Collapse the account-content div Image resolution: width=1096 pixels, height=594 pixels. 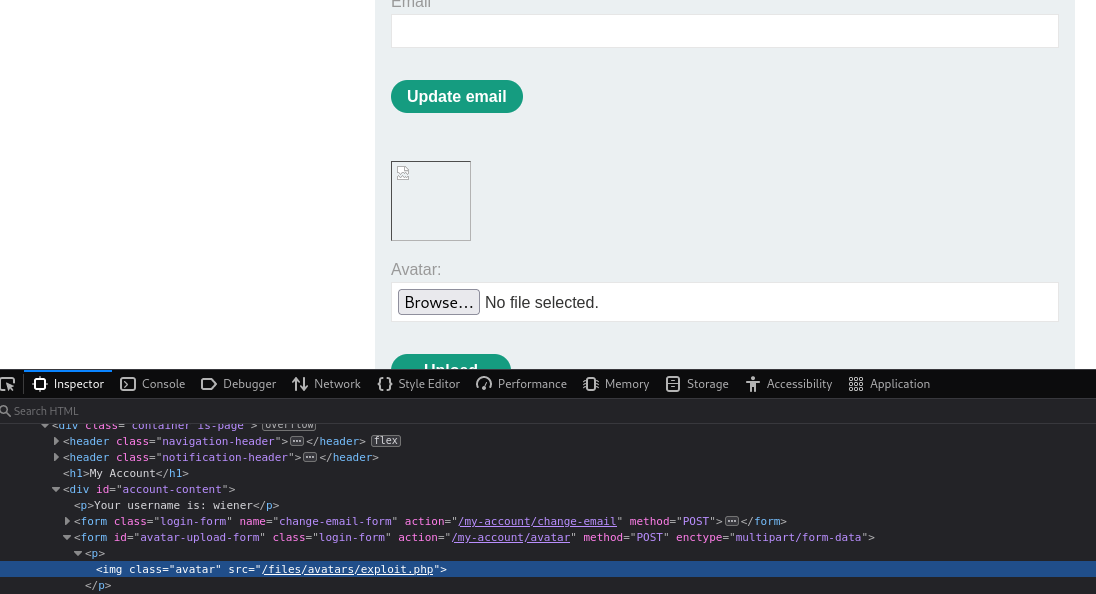point(56,489)
